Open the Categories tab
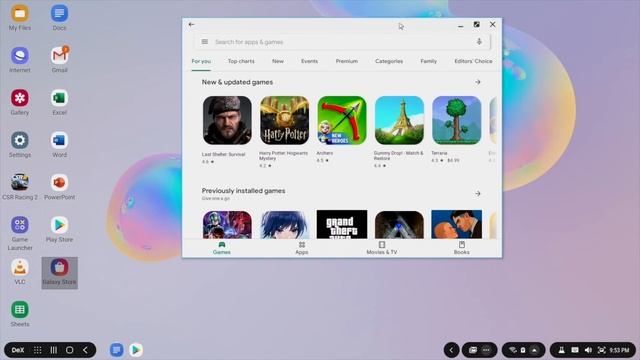The height and width of the screenshot is (360, 640). tap(389, 61)
